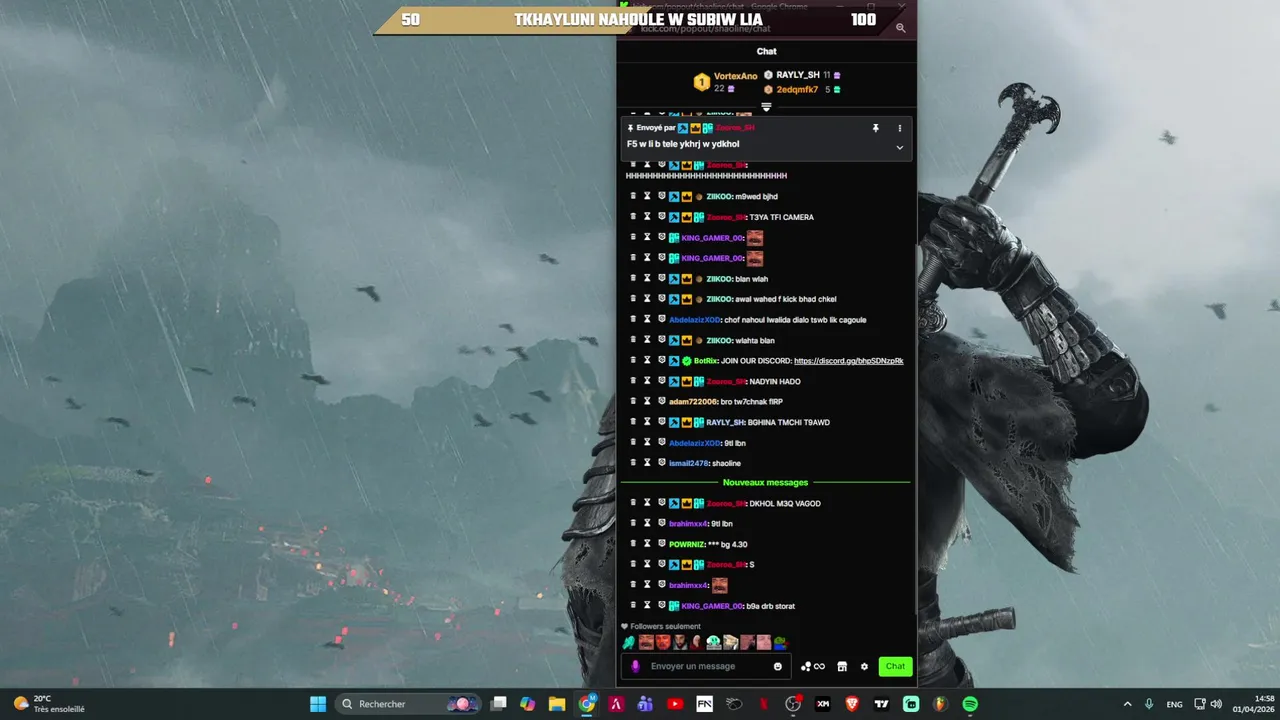Switch the ENG input language indicator
The width and height of the screenshot is (1280, 720).
point(1174,704)
